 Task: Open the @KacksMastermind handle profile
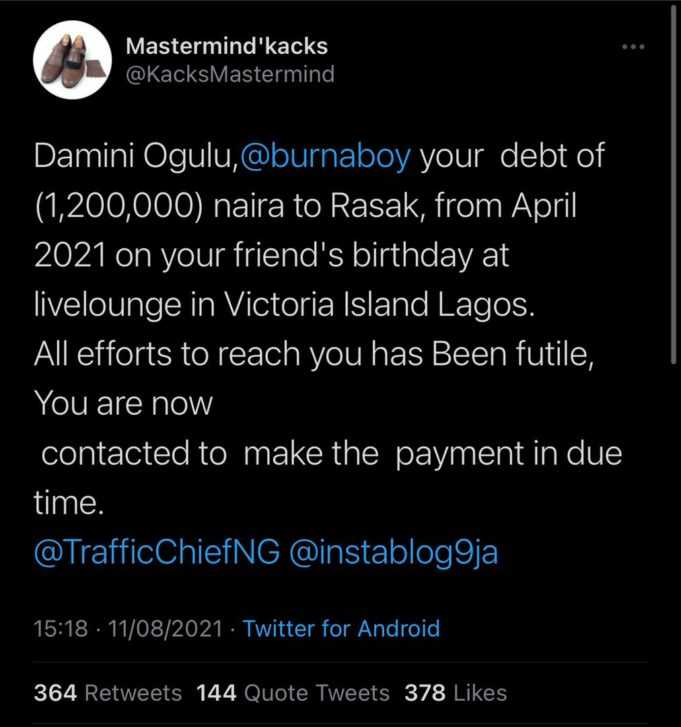(x=231, y=75)
